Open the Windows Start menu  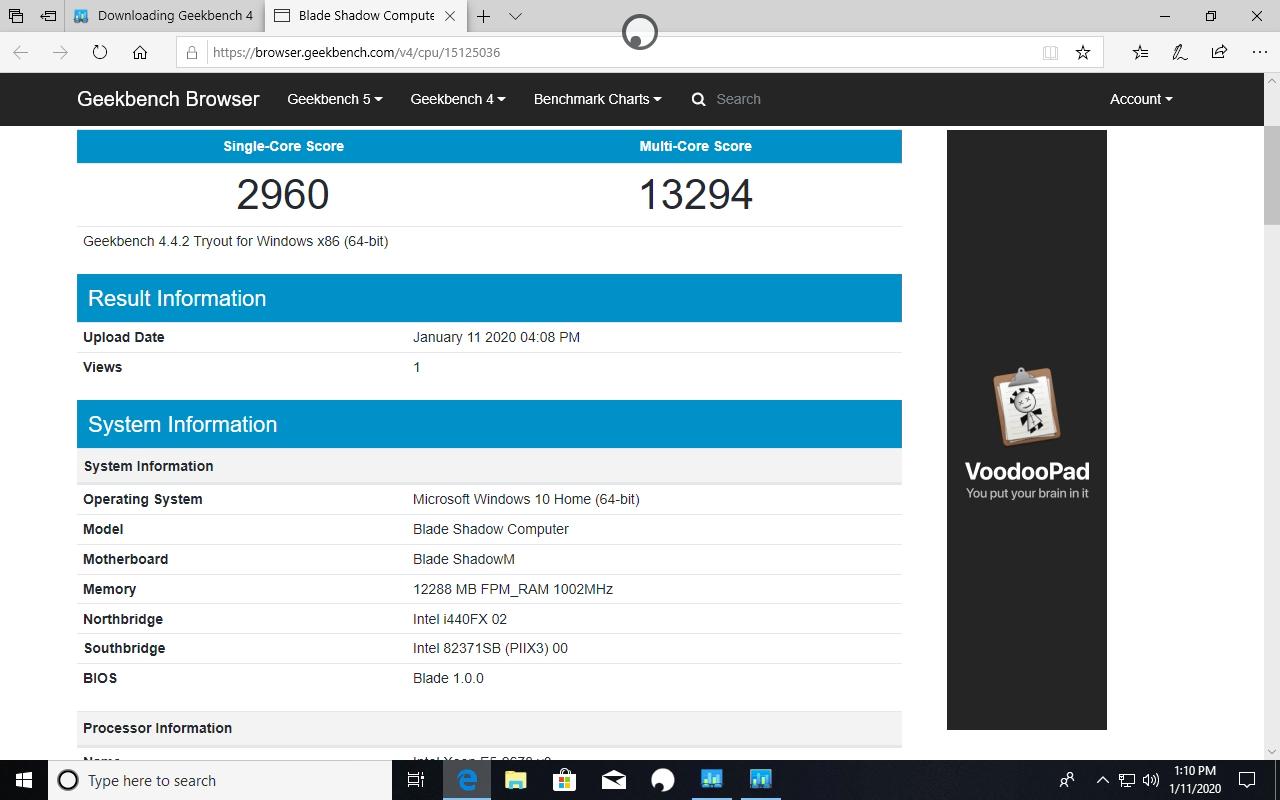[24, 780]
